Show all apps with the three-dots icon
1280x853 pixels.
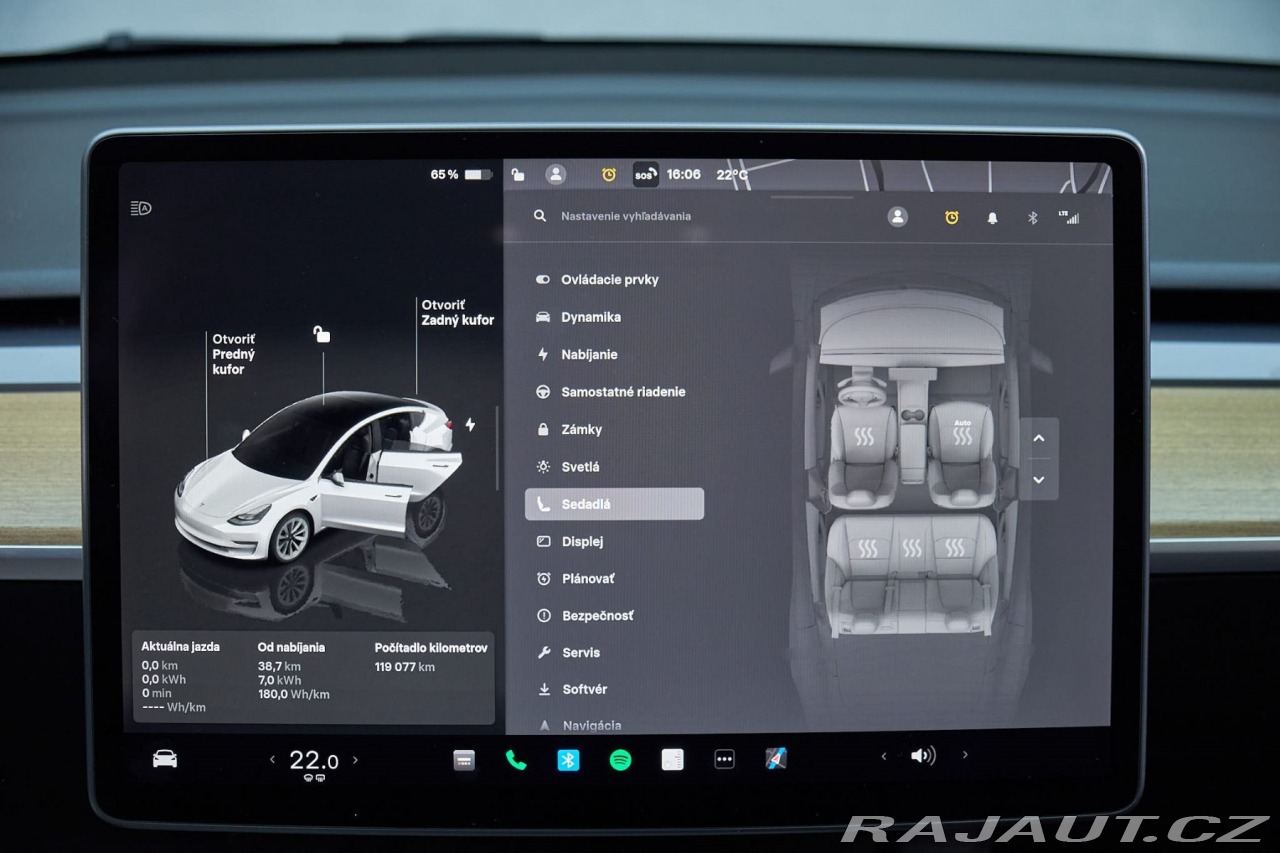724,760
